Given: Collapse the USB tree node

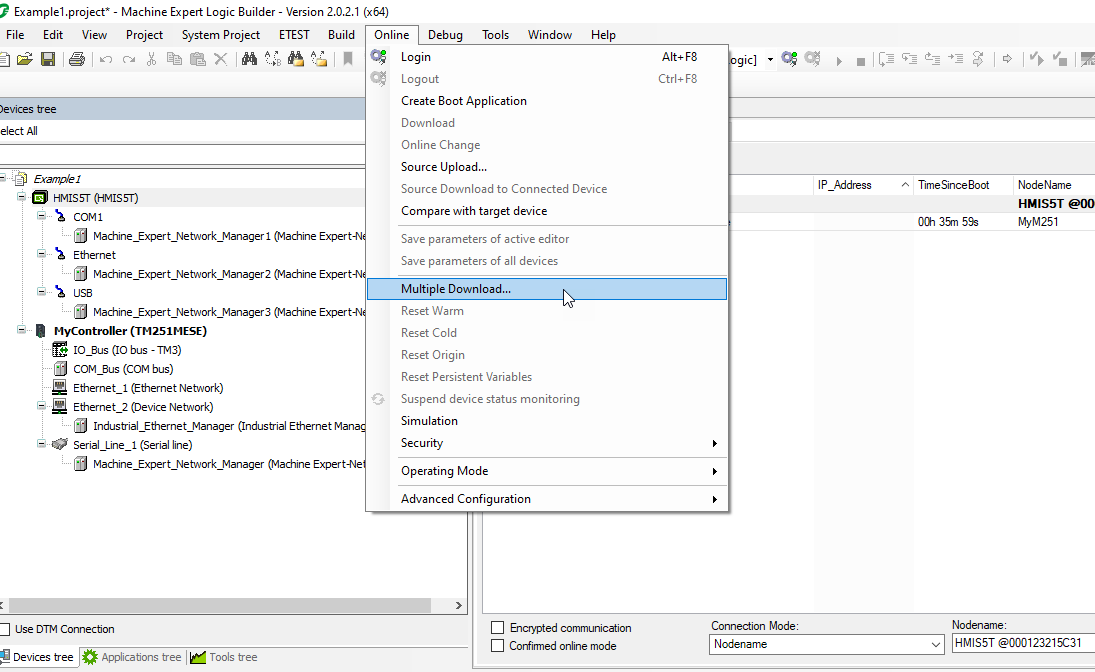Looking at the screenshot, I should (x=41, y=291).
